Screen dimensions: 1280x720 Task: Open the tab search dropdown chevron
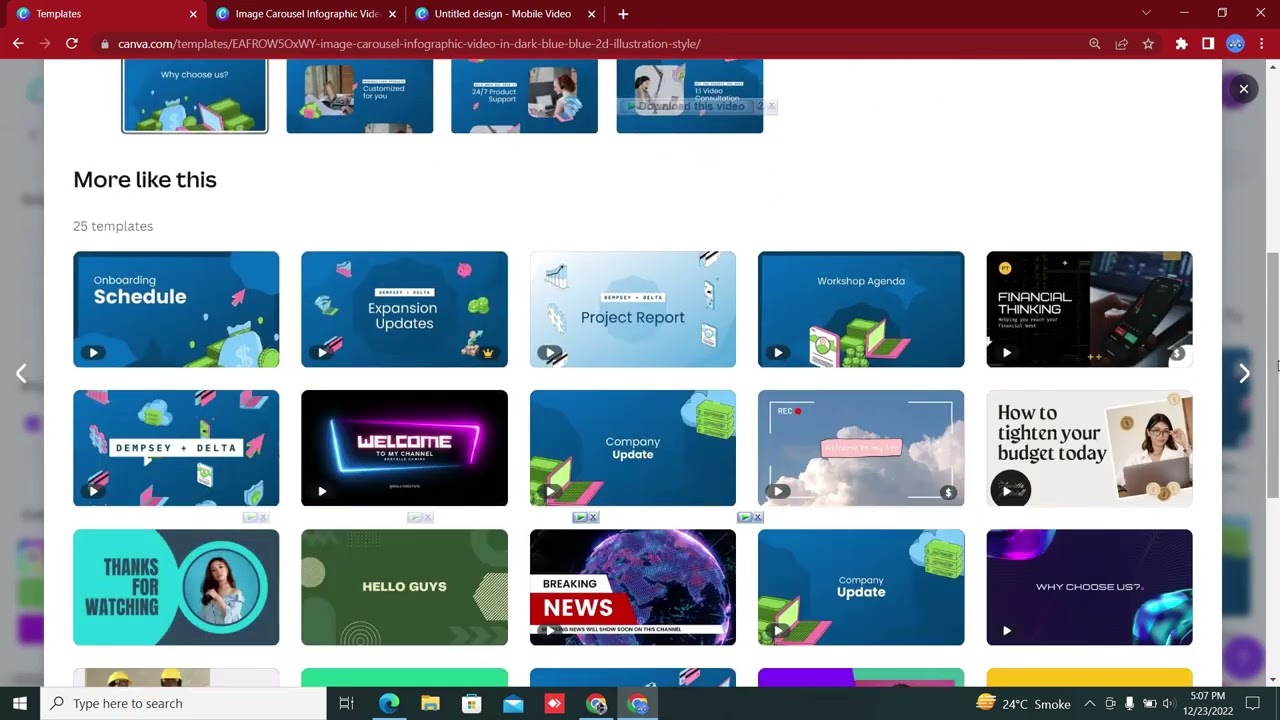point(1146,13)
